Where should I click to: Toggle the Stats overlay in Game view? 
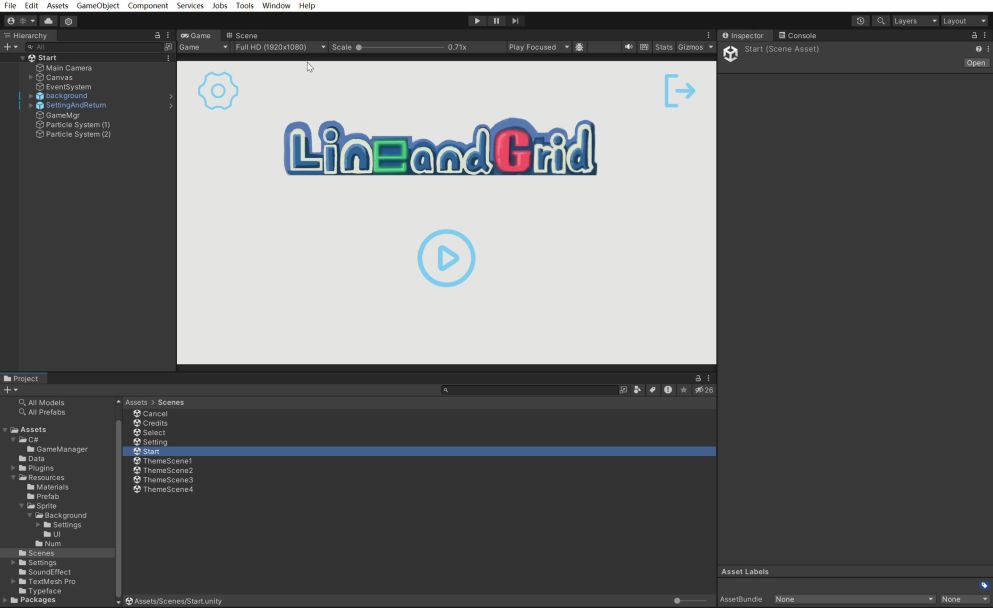click(x=664, y=47)
